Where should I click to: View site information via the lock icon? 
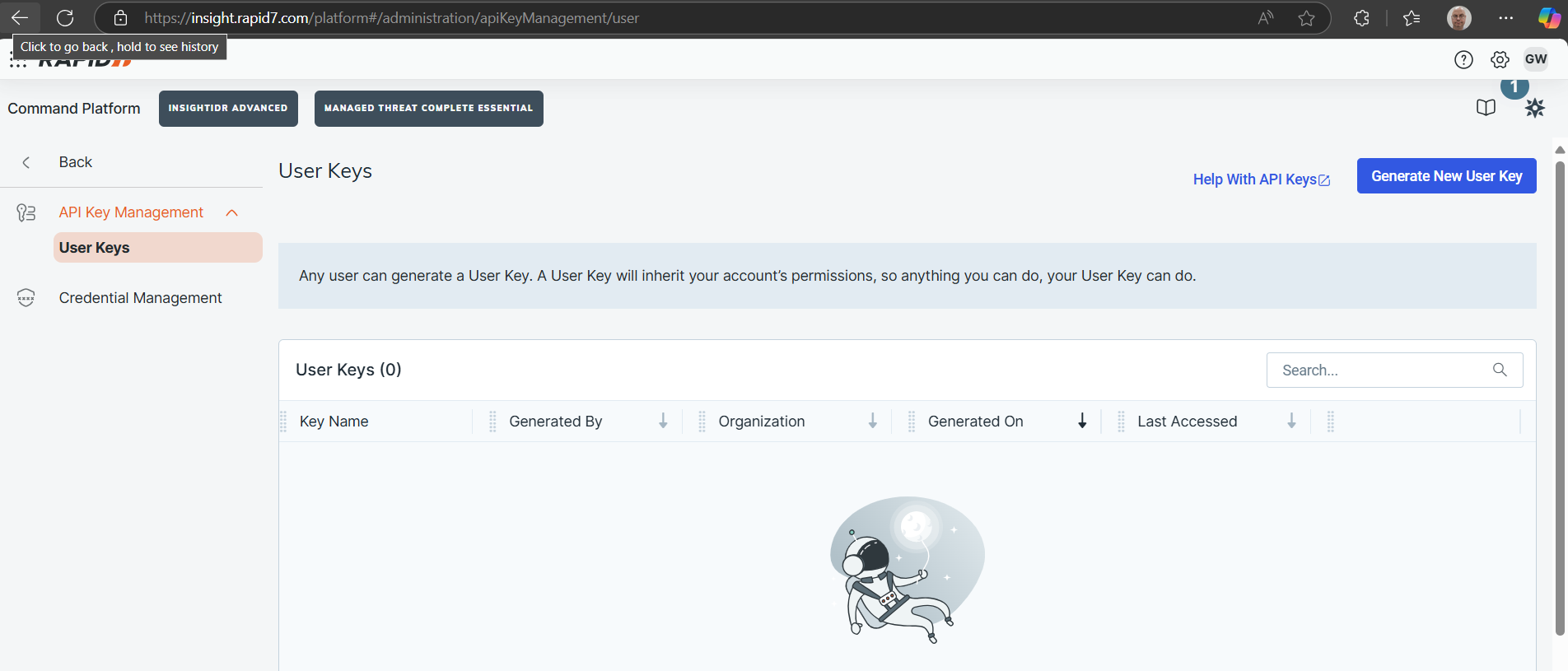tap(120, 18)
